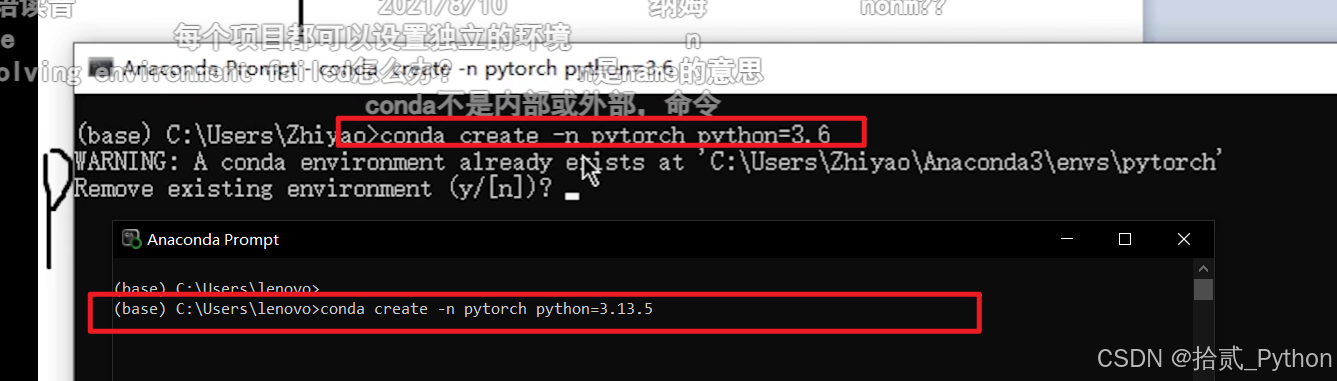Click the "WARNING: A conda environment already exists" line
The width and height of the screenshot is (1337, 381).
point(648,161)
